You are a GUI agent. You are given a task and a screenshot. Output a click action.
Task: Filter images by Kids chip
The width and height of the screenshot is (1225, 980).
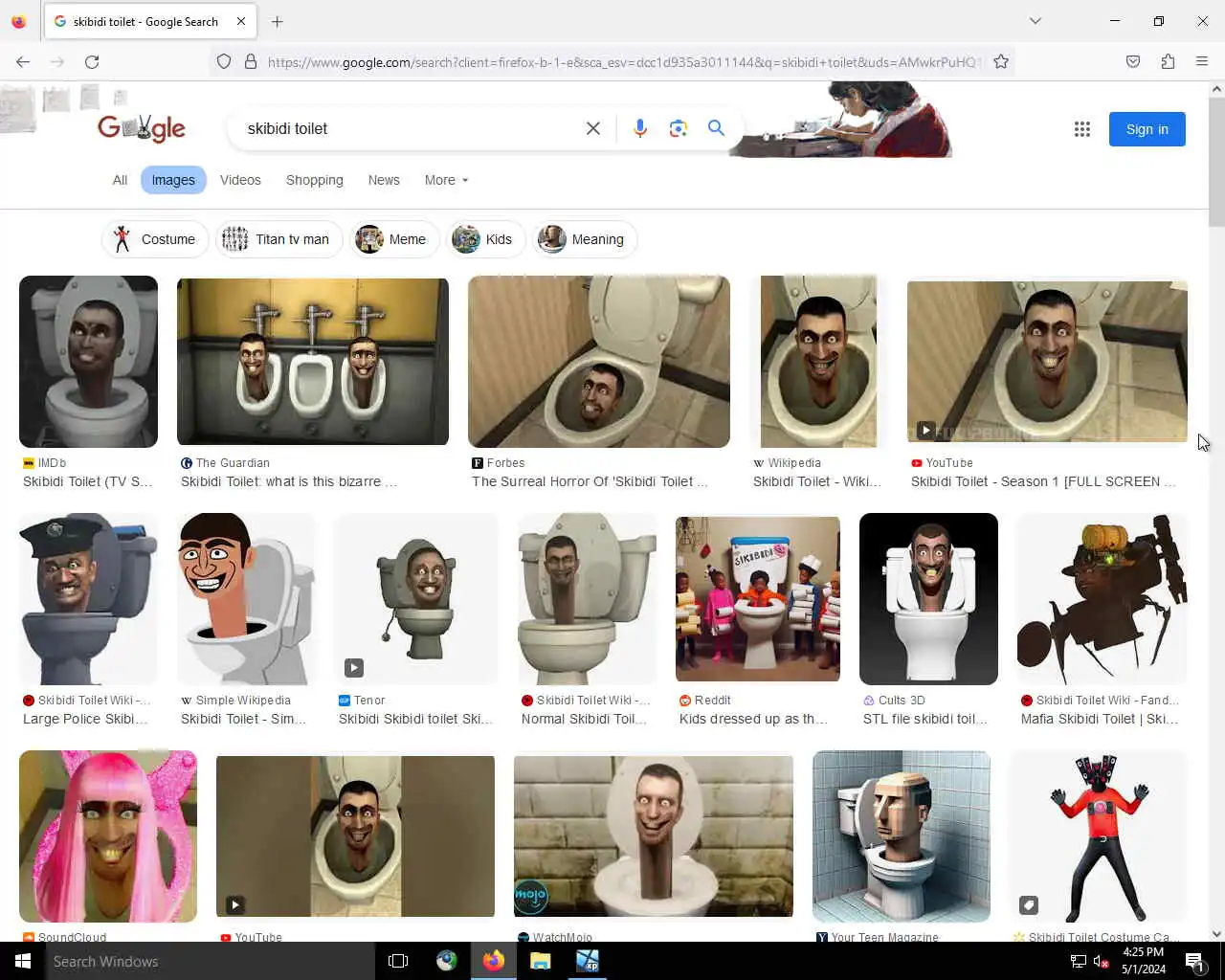click(485, 239)
